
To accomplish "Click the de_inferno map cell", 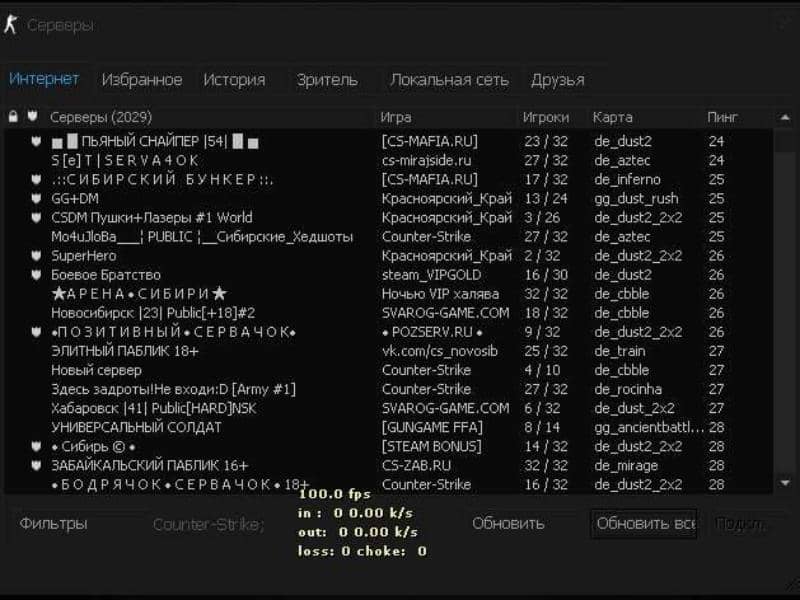I will (627, 180).
